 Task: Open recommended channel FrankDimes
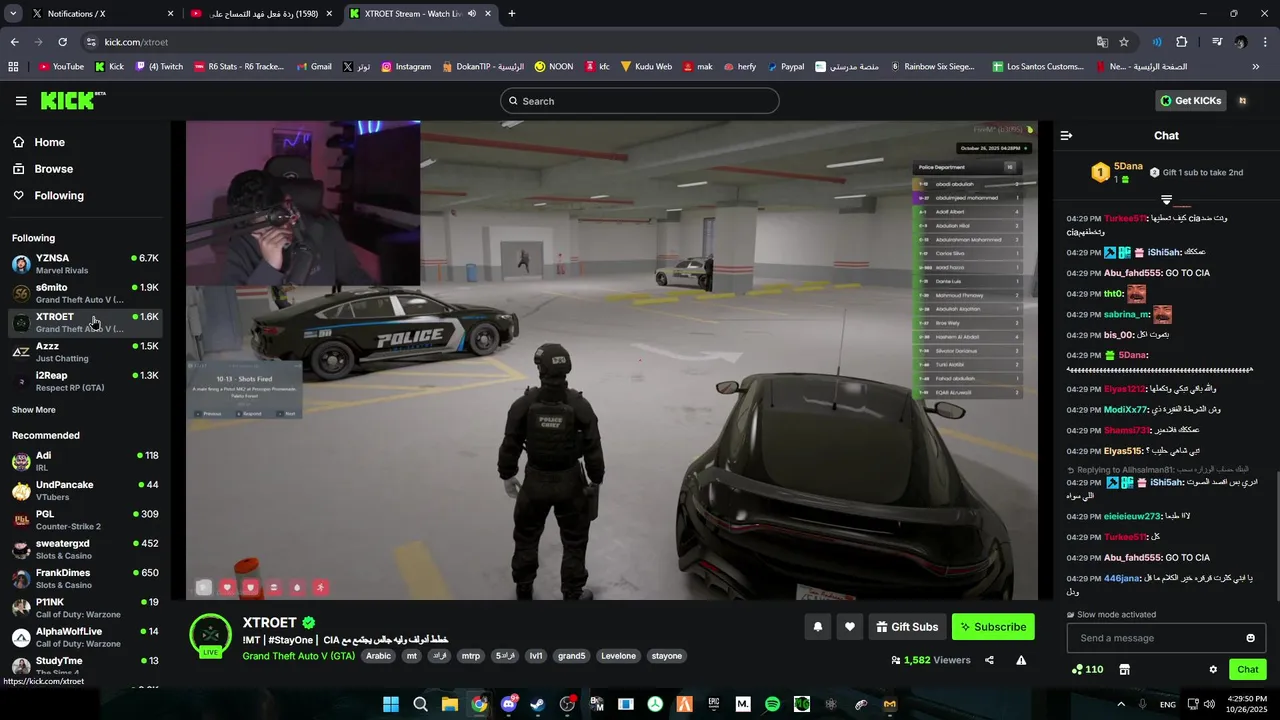click(85, 579)
